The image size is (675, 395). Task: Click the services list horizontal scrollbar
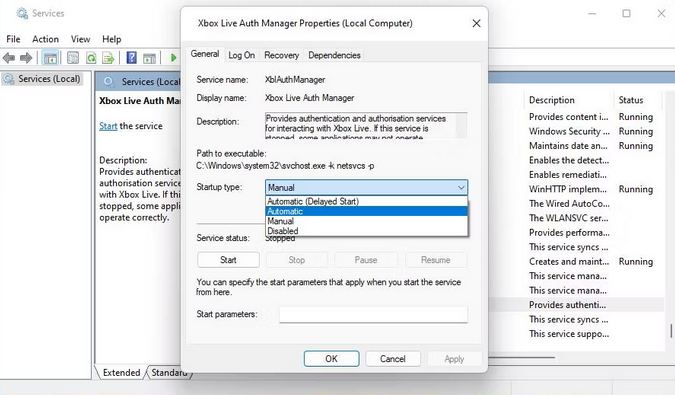pos(522,357)
